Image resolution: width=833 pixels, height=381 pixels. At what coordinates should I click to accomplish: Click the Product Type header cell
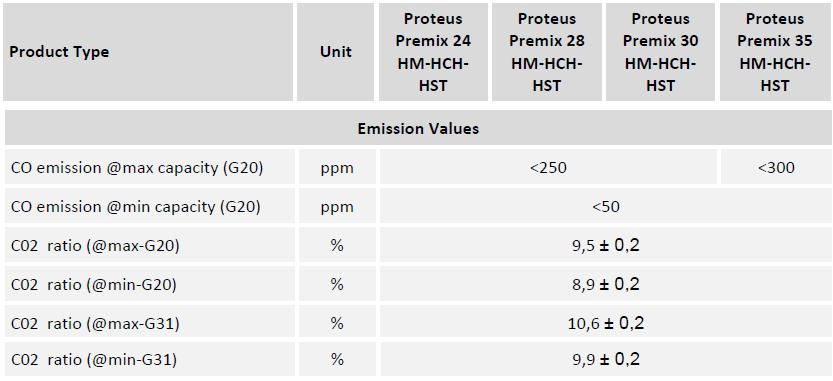[x=148, y=52]
